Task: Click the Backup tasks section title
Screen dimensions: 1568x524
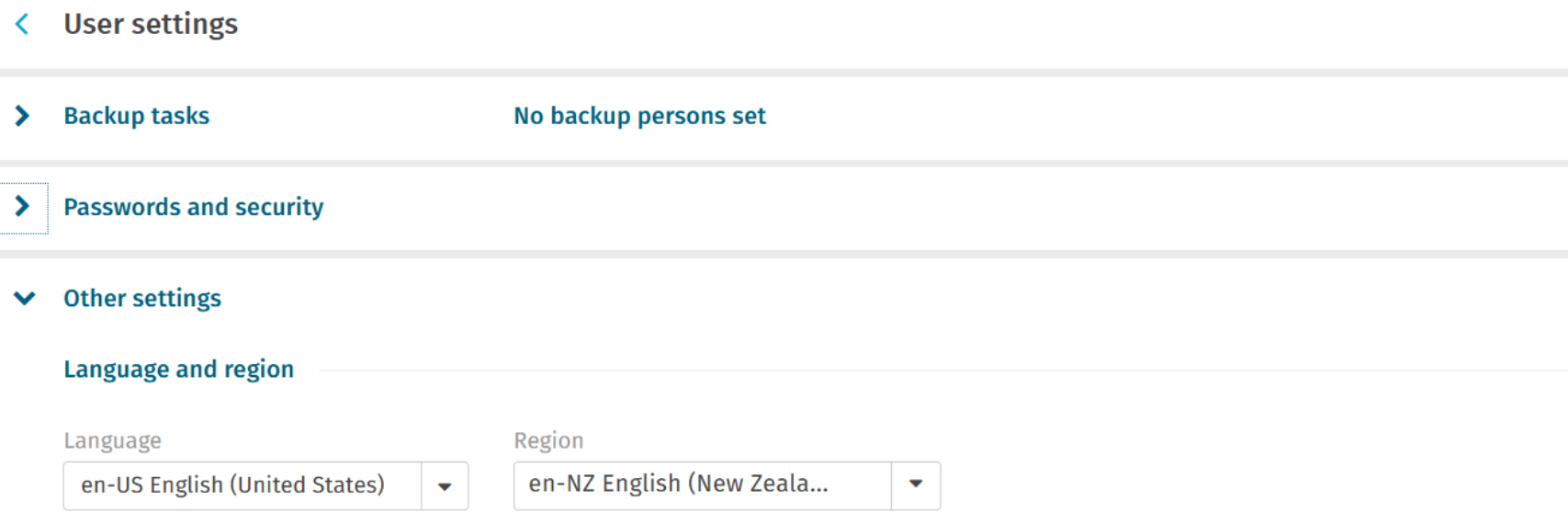Action: pyautogui.click(x=136, y=116)
